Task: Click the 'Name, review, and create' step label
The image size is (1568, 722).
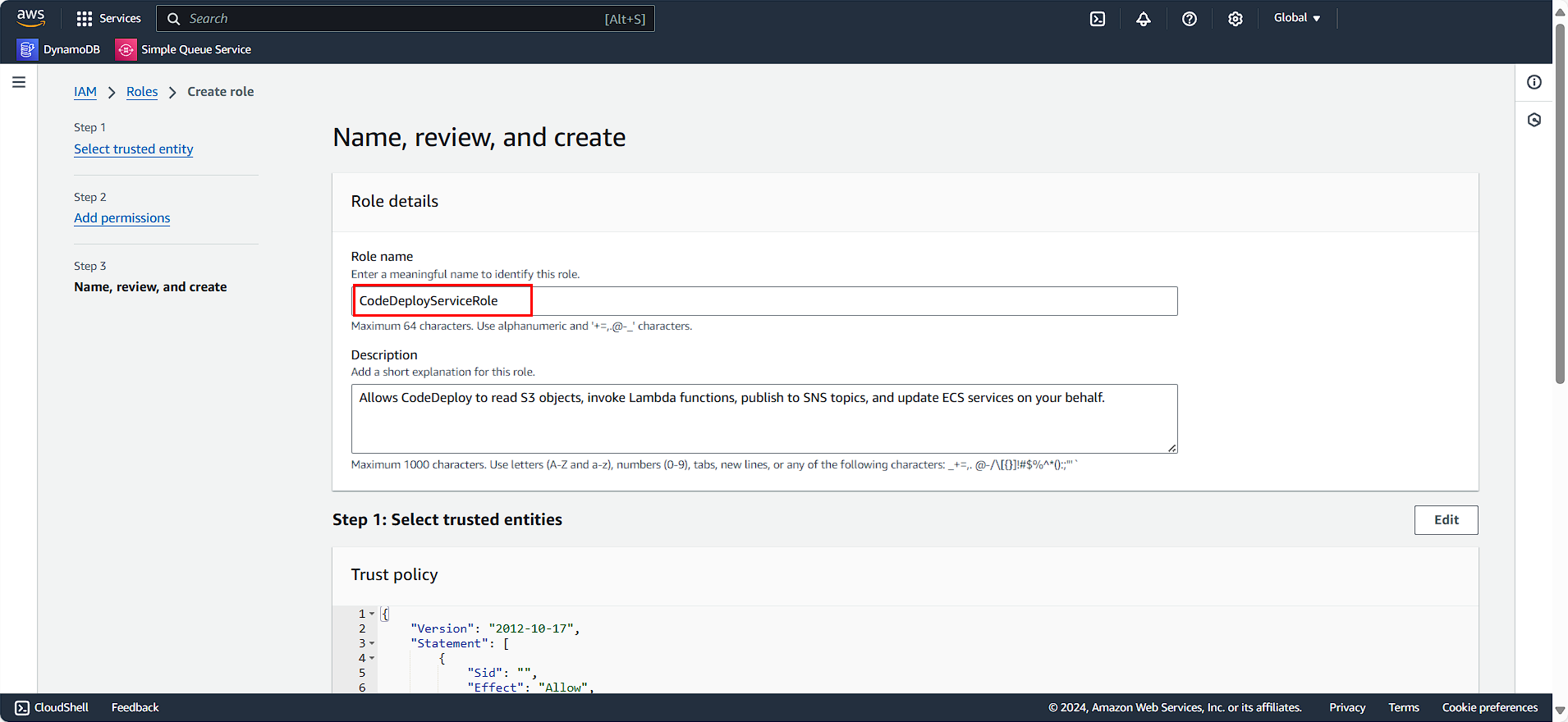Action: 150,287
